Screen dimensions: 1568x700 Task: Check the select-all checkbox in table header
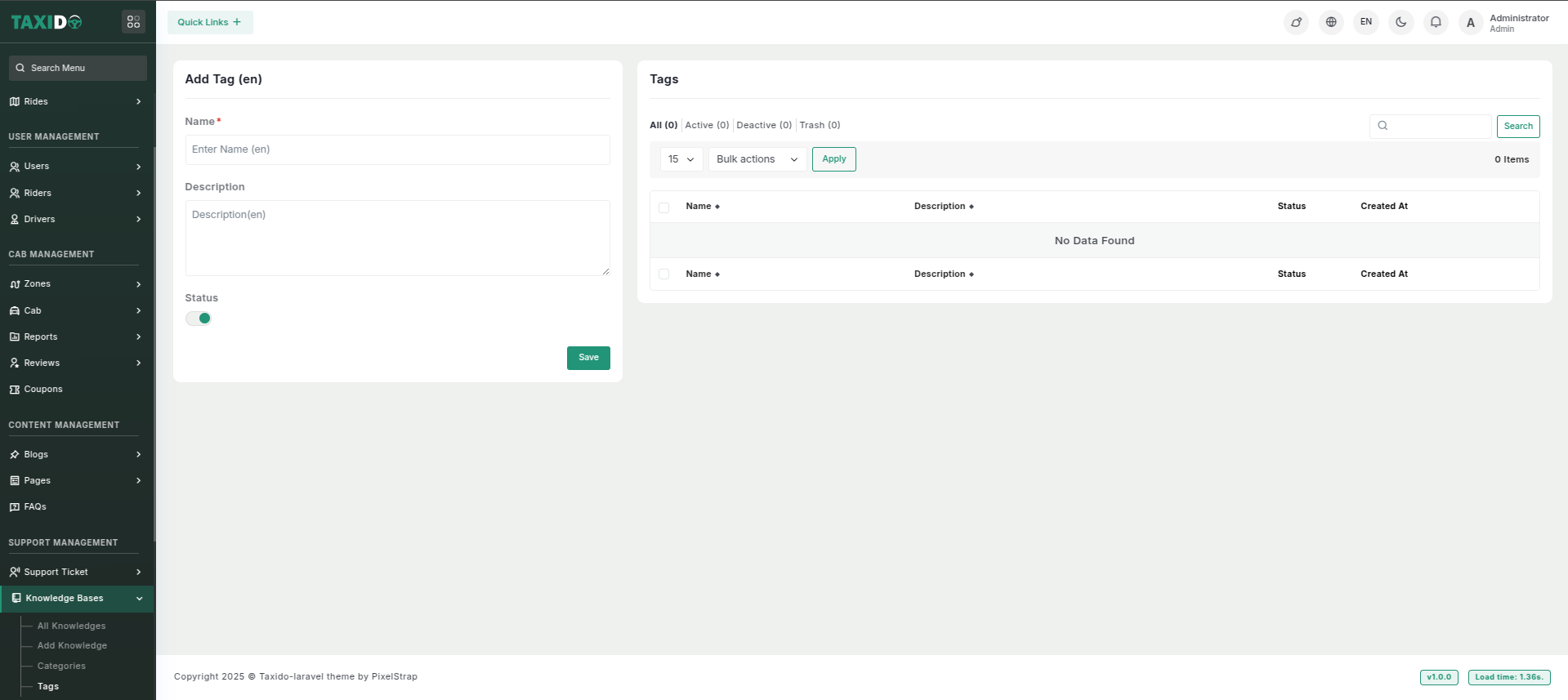[x=663, y=207]
